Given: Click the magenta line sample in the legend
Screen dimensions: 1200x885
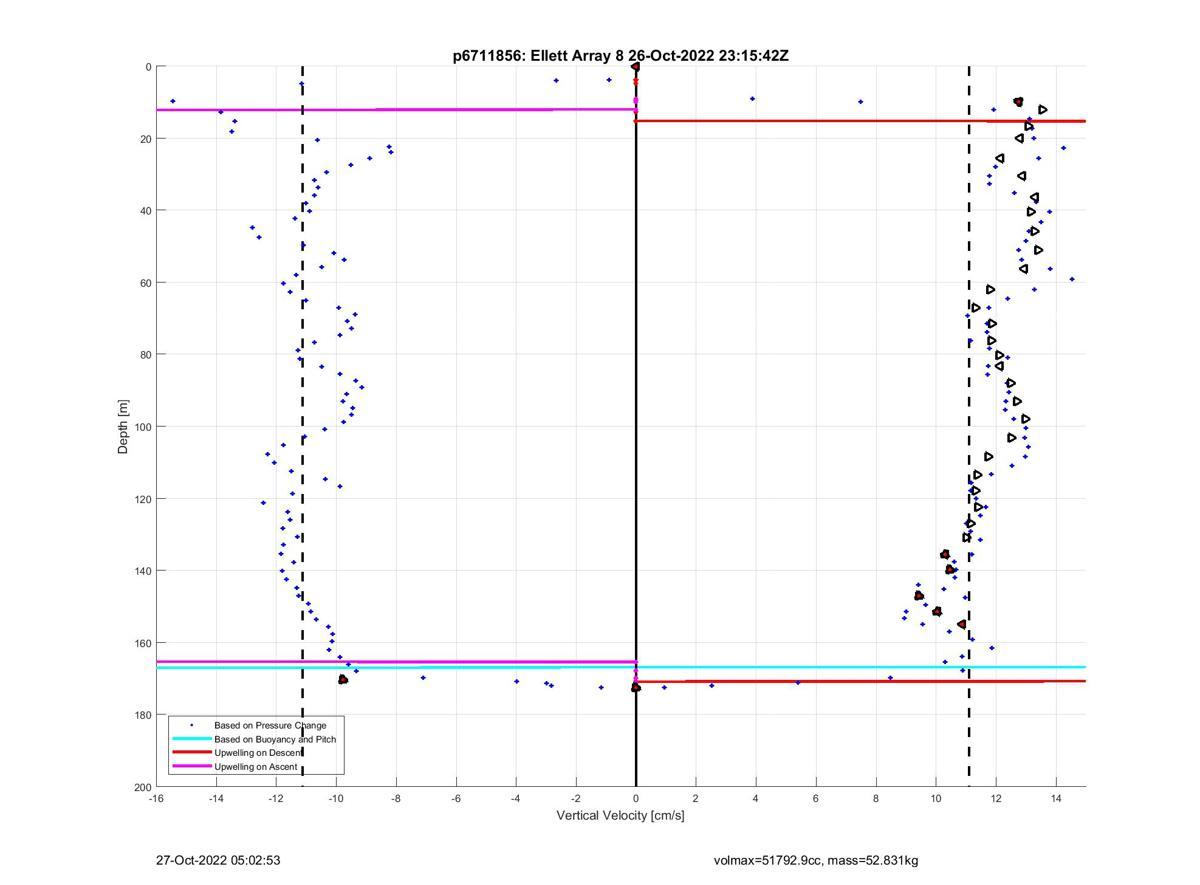Looking at the screenshot, I should [x=191, y=766].
